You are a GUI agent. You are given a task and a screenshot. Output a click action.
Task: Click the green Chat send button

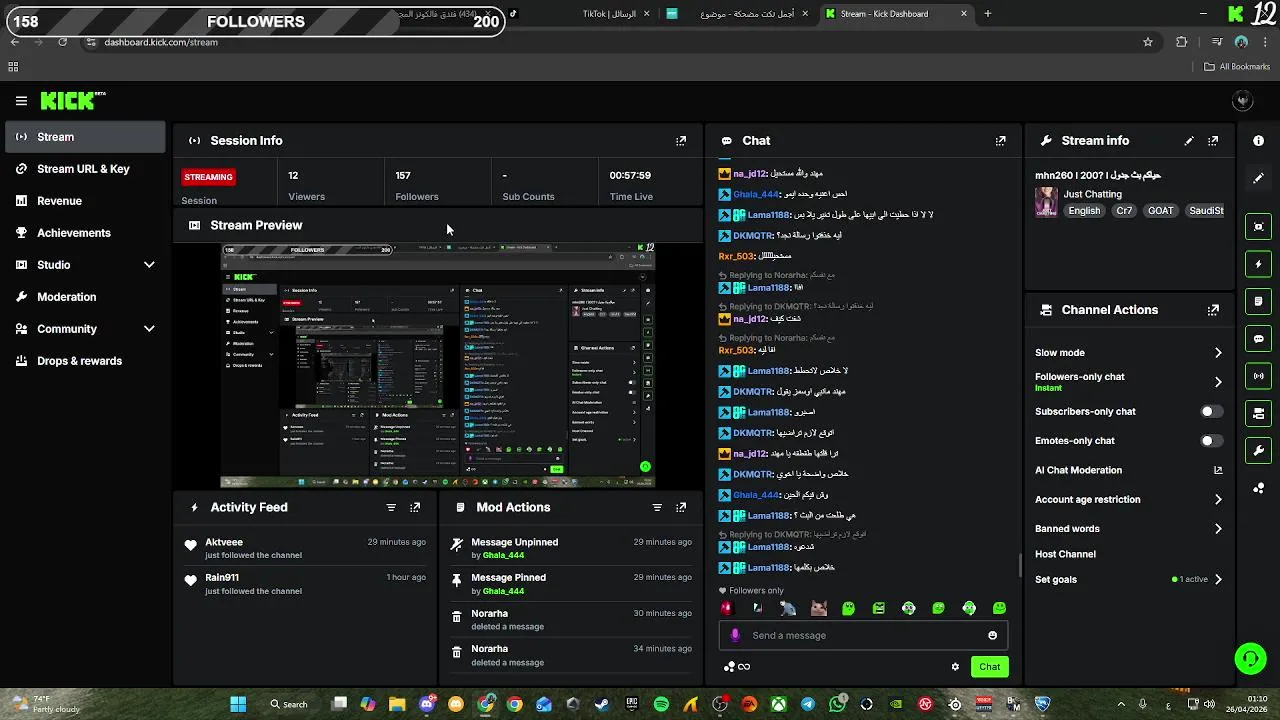(x=989, y=667)
